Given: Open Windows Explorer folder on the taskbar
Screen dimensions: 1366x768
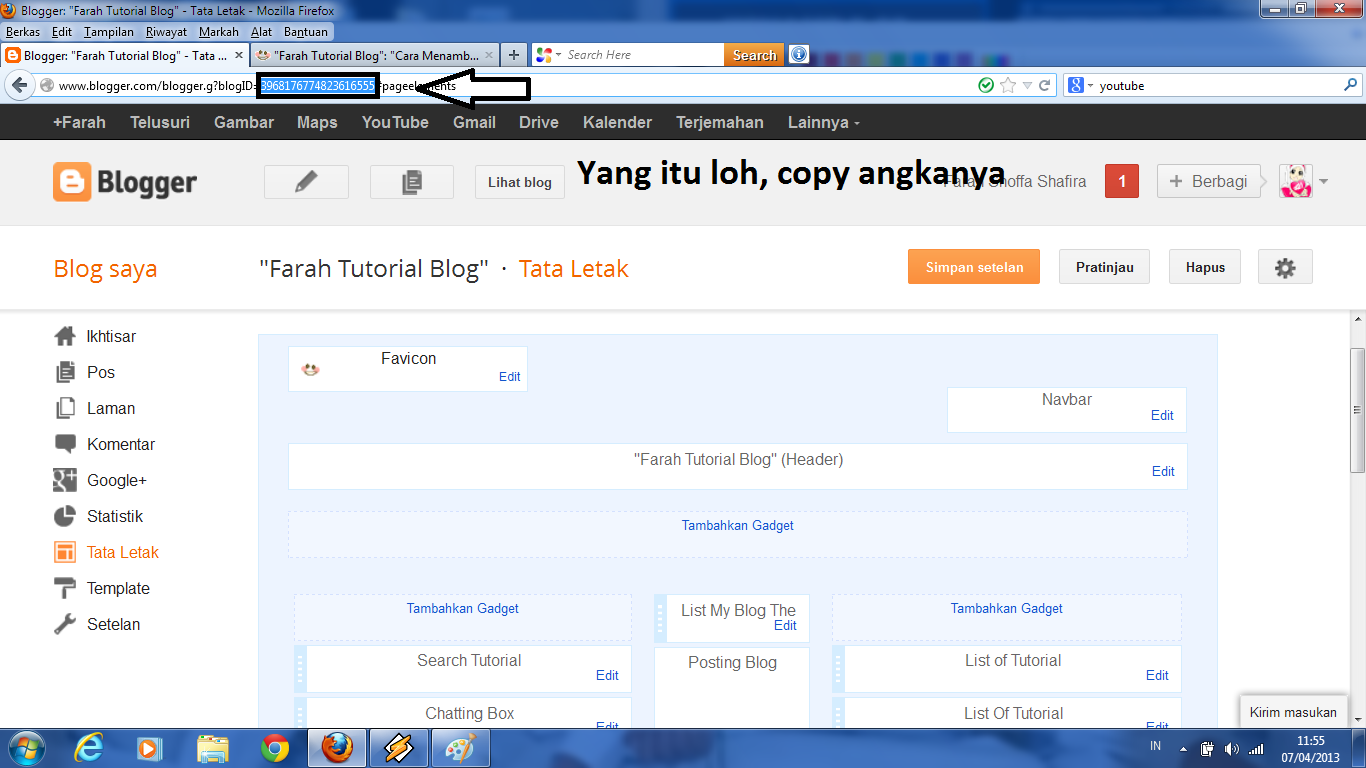Looking at the screenshot, I should (x=213, y=747).
